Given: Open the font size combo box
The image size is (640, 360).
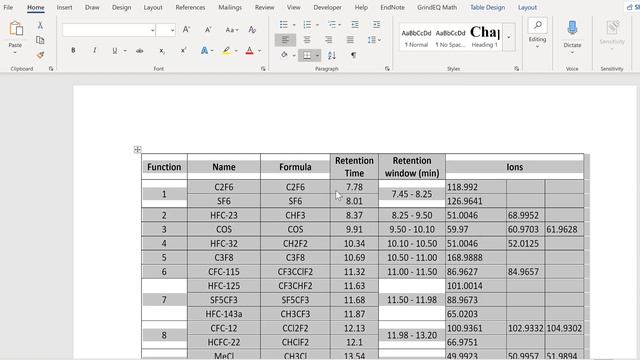Looking at the screenshot, I should pyautogui.click(x=166, y=30).
